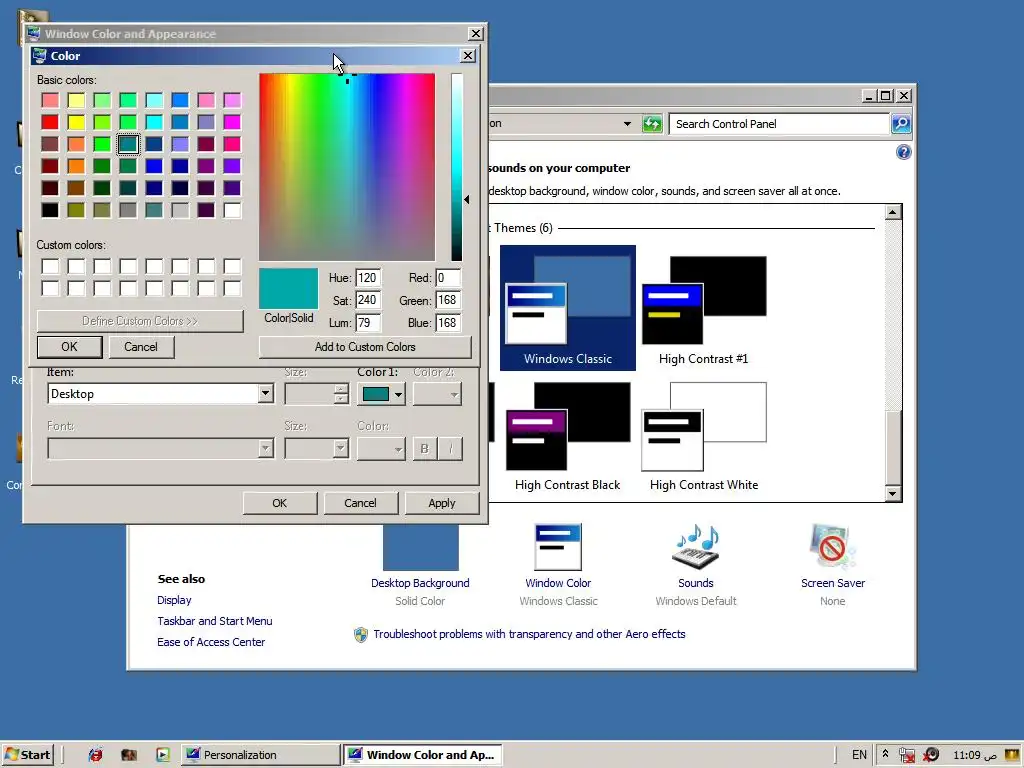Click the Start button on the taskbar

[x=28, y=754]
